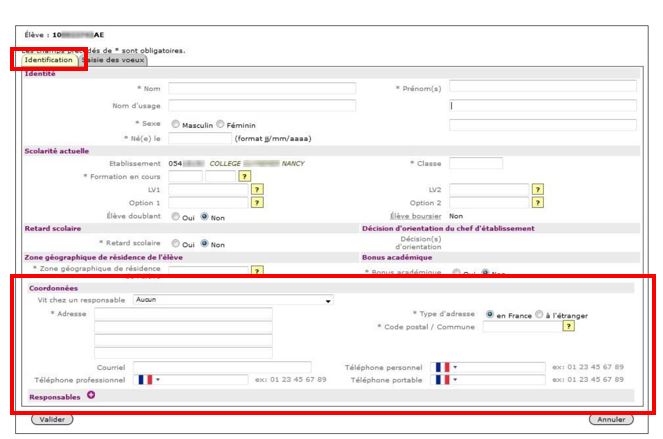This screenshot has width=663, height=439.
Task: Click the Option 1 help lookup icon
Action: pyautogui.click(x=256, y=202)
